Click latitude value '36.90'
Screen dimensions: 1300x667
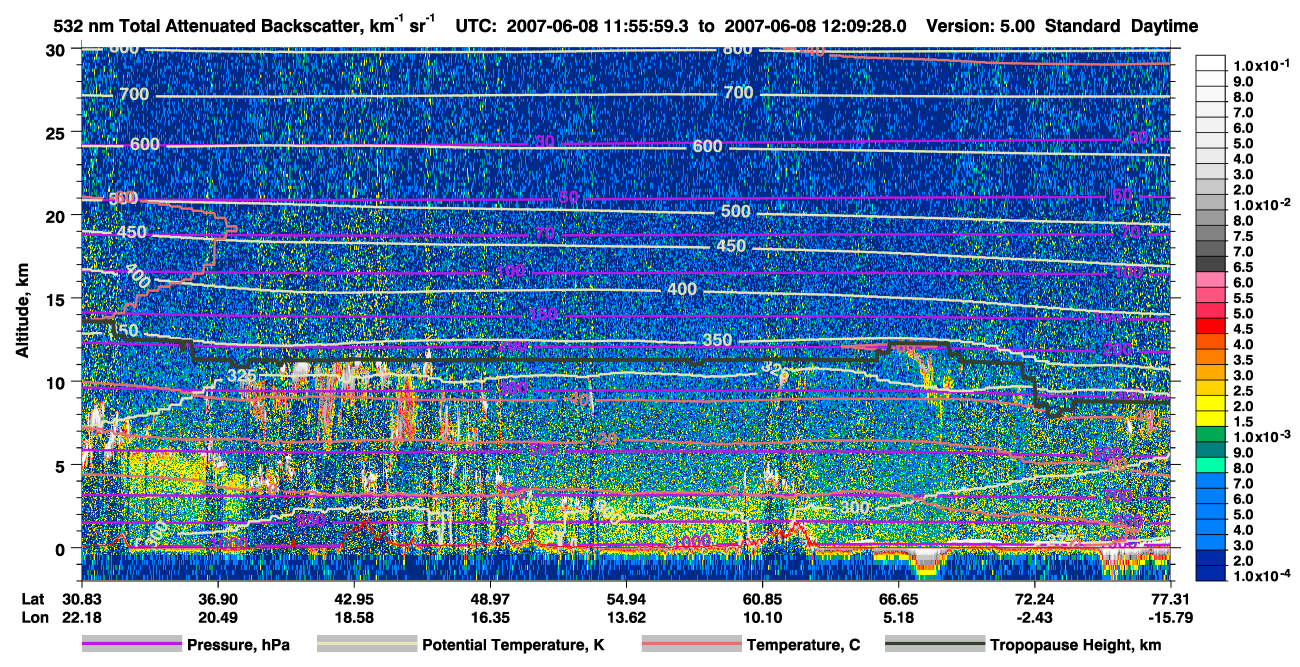point(217,597)
